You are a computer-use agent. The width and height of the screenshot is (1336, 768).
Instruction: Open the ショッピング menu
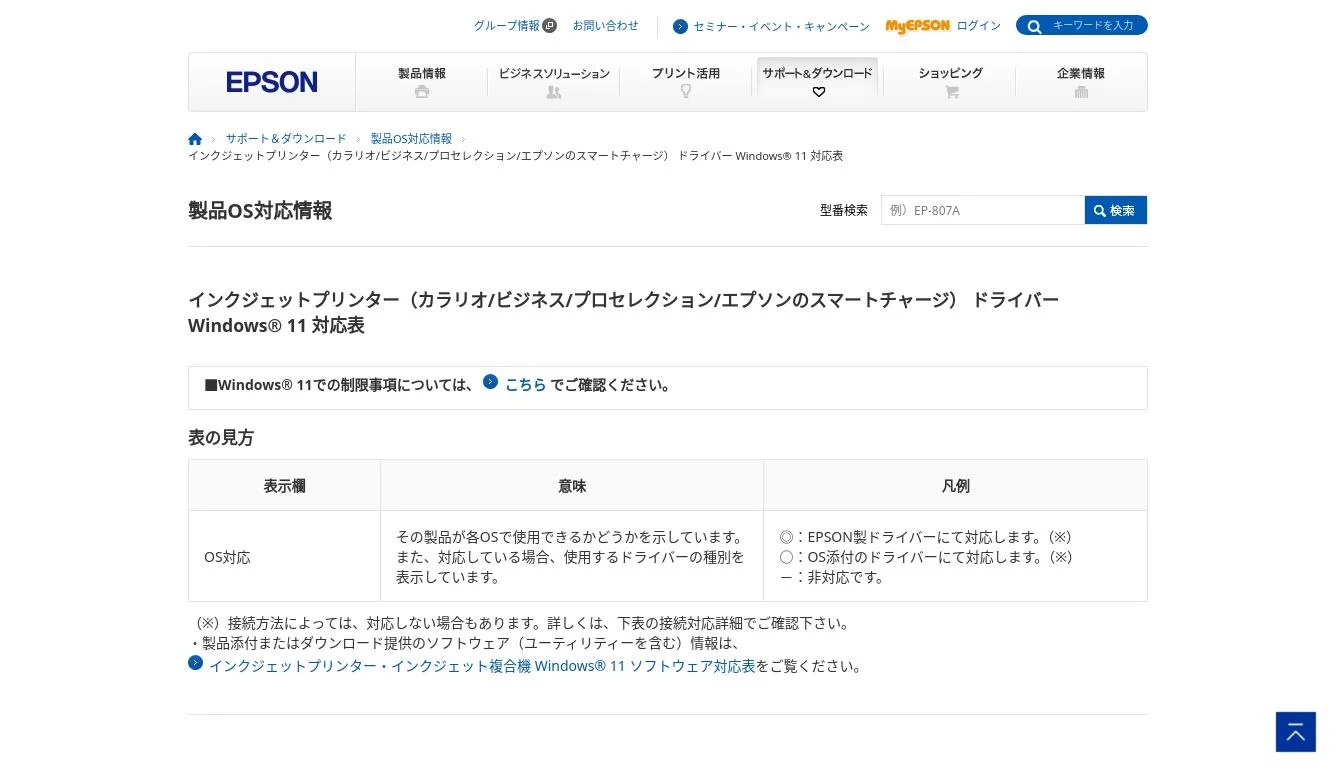[x=951, y=82]
